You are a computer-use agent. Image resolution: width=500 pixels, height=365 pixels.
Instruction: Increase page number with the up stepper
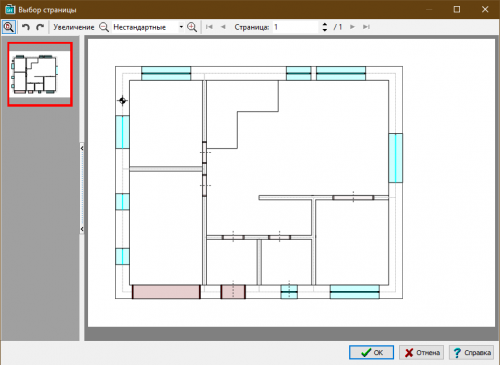[325, 24]
